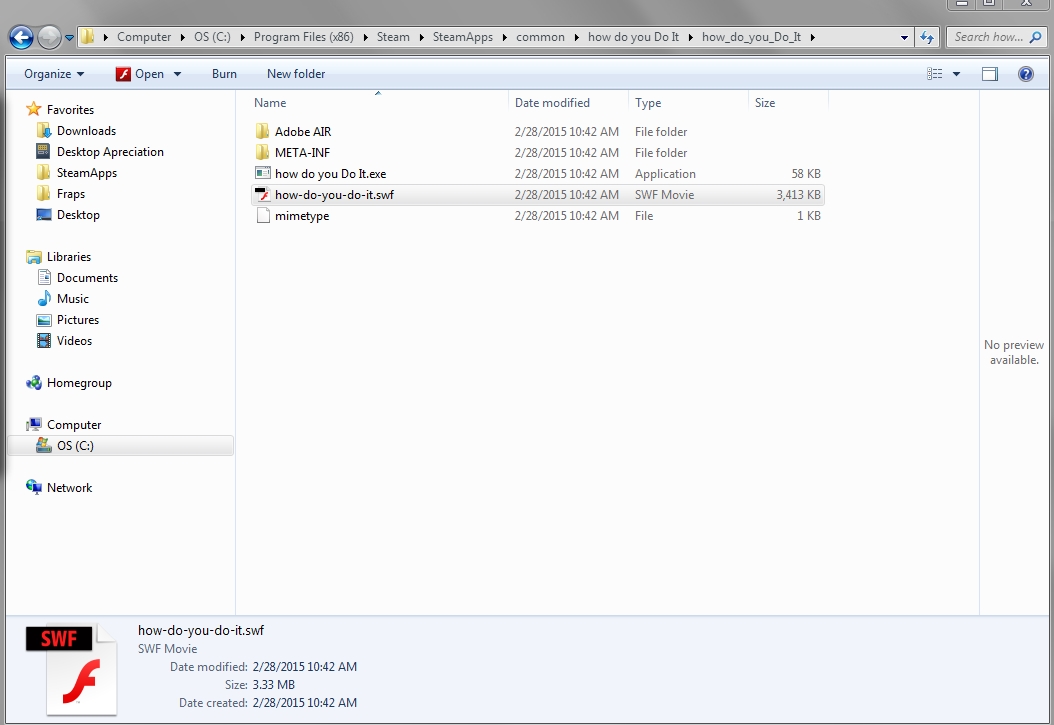This screenshot has height=725, width=1054.
Task: Click the magnifier icon in the search box
Action: coord(1036,38)
